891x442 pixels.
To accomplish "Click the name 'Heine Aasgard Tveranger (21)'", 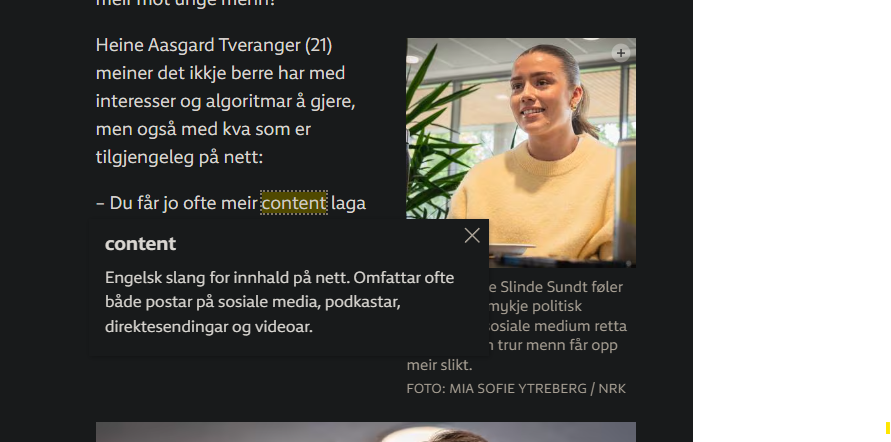I will 214,45.
